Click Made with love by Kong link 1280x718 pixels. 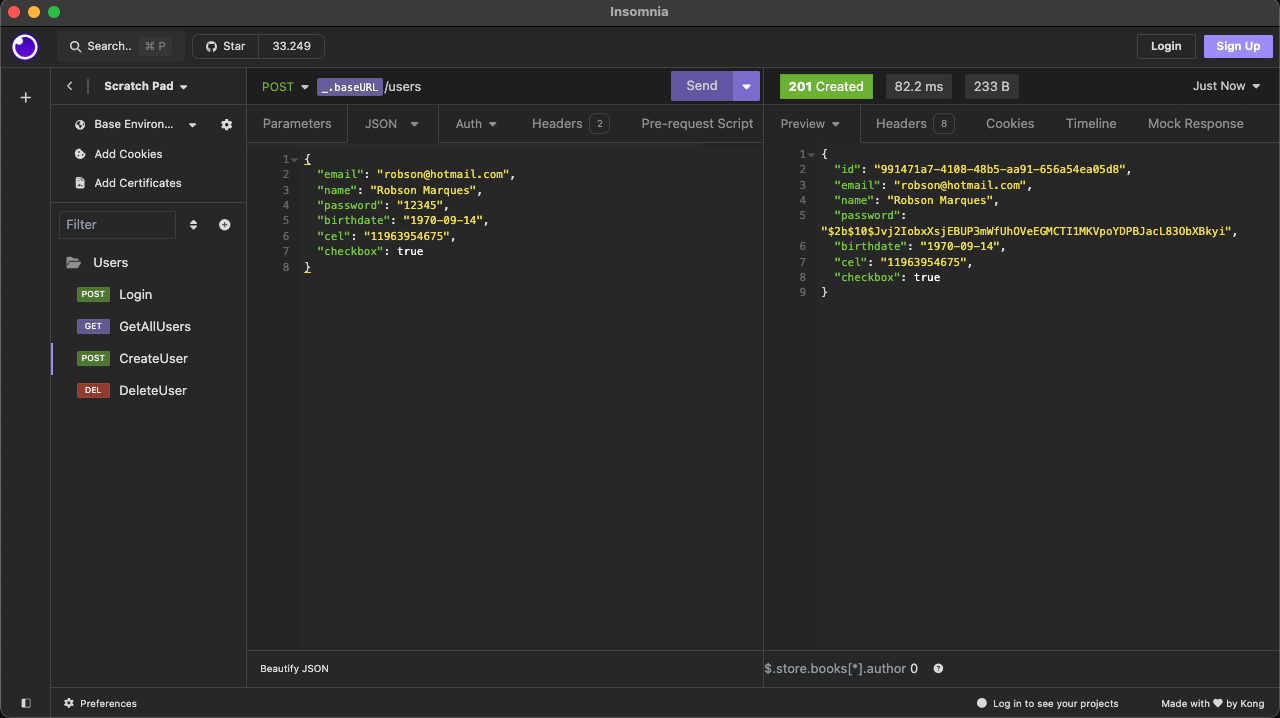click(x=1213, y=703)
